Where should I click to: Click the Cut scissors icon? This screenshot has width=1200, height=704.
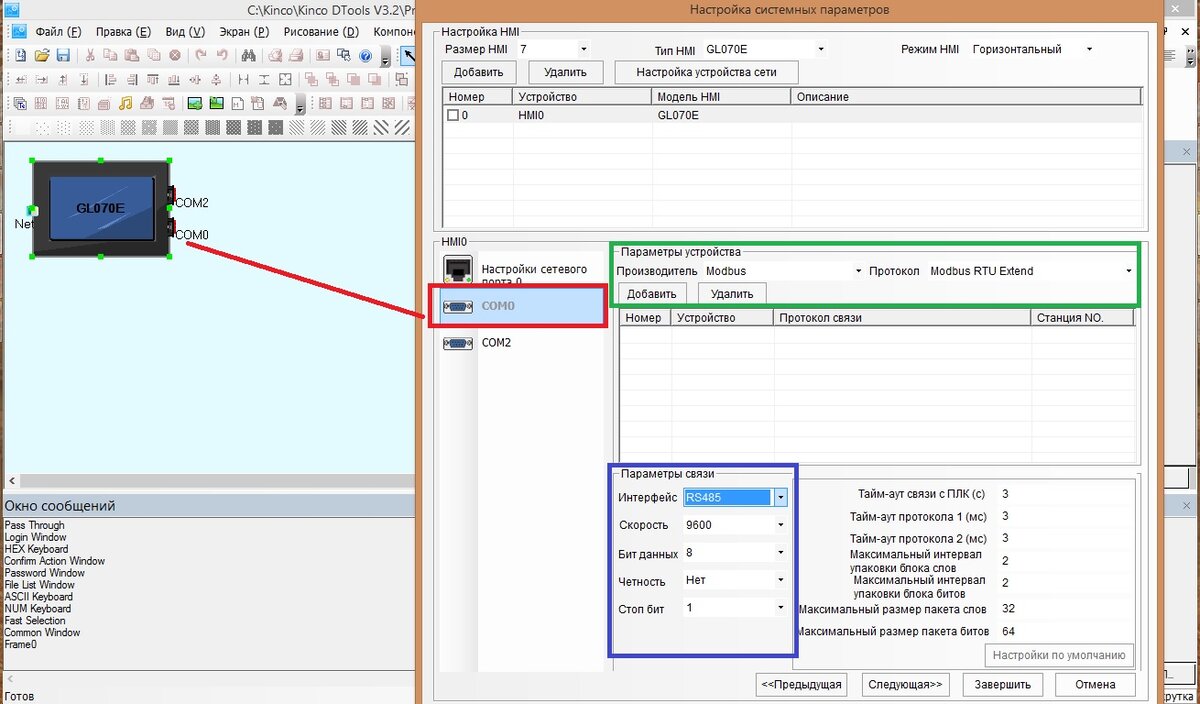click(90, 56)
